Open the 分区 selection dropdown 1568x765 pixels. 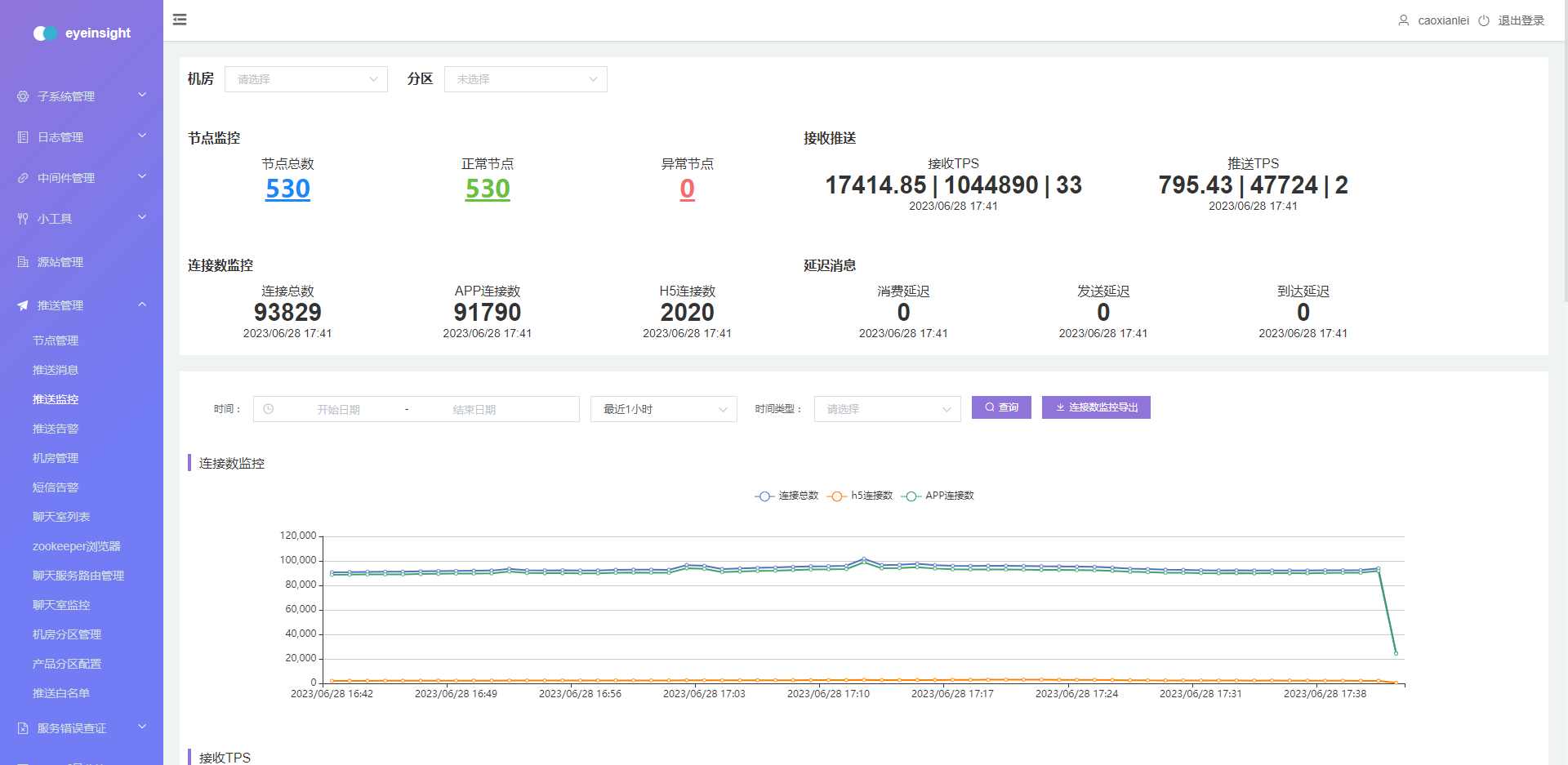(526, 79)
